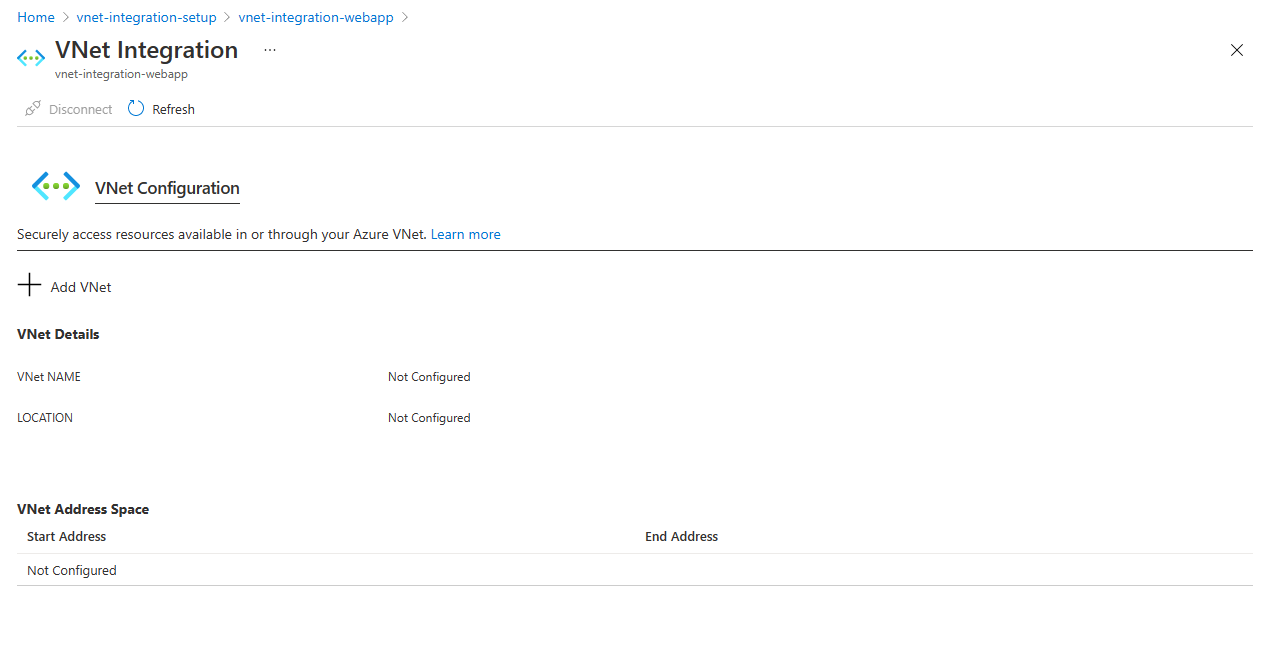Image resolution: width=1268 pixels, height=659 pixels.
Task: Close the VNet Integration blade
Action: pos(1237,50)
